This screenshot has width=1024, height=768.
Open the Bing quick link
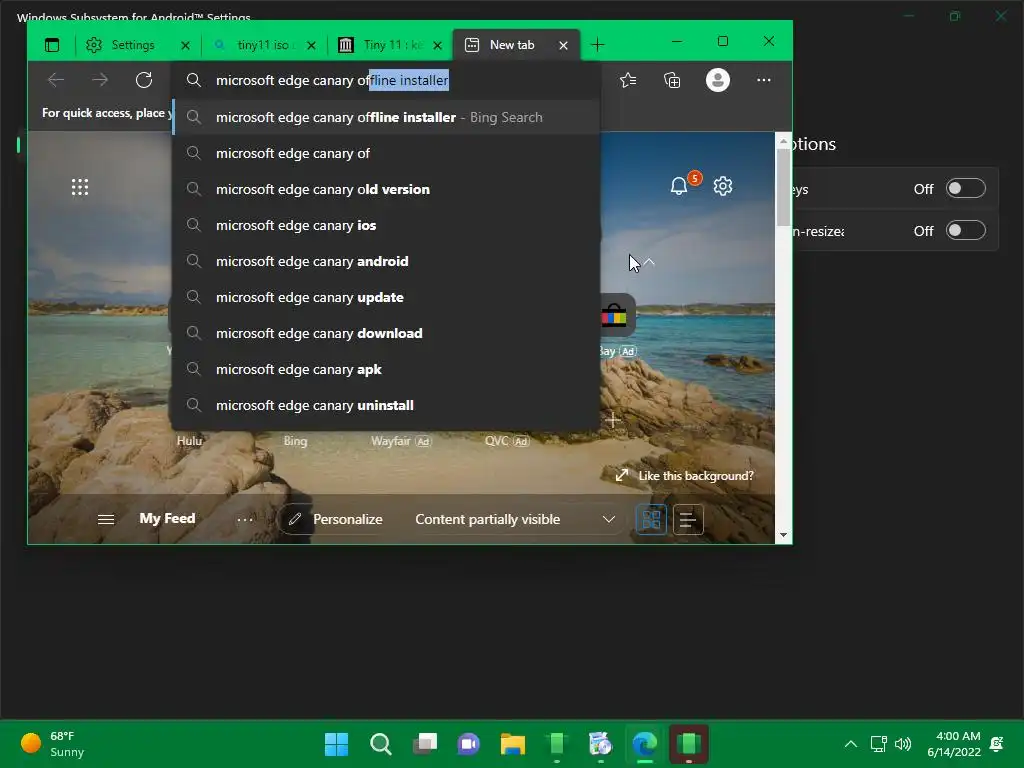point(295,441)
